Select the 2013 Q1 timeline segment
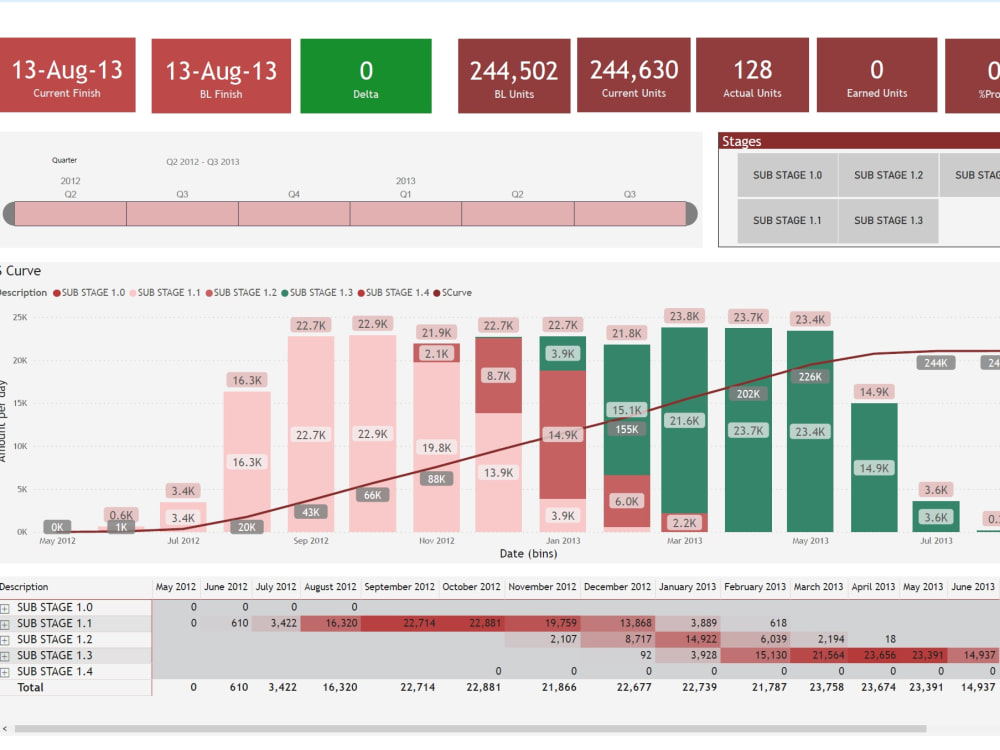1000x750 pixels. 406,214
